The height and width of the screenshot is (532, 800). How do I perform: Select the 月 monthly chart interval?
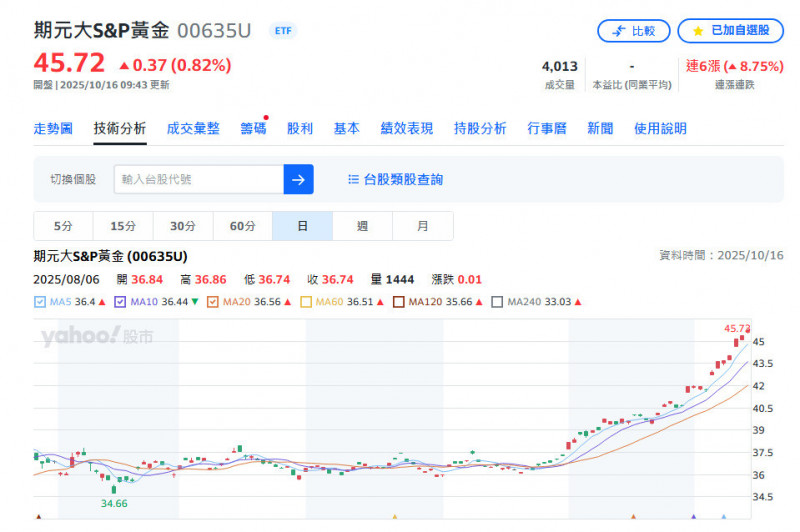click(422, 226)
